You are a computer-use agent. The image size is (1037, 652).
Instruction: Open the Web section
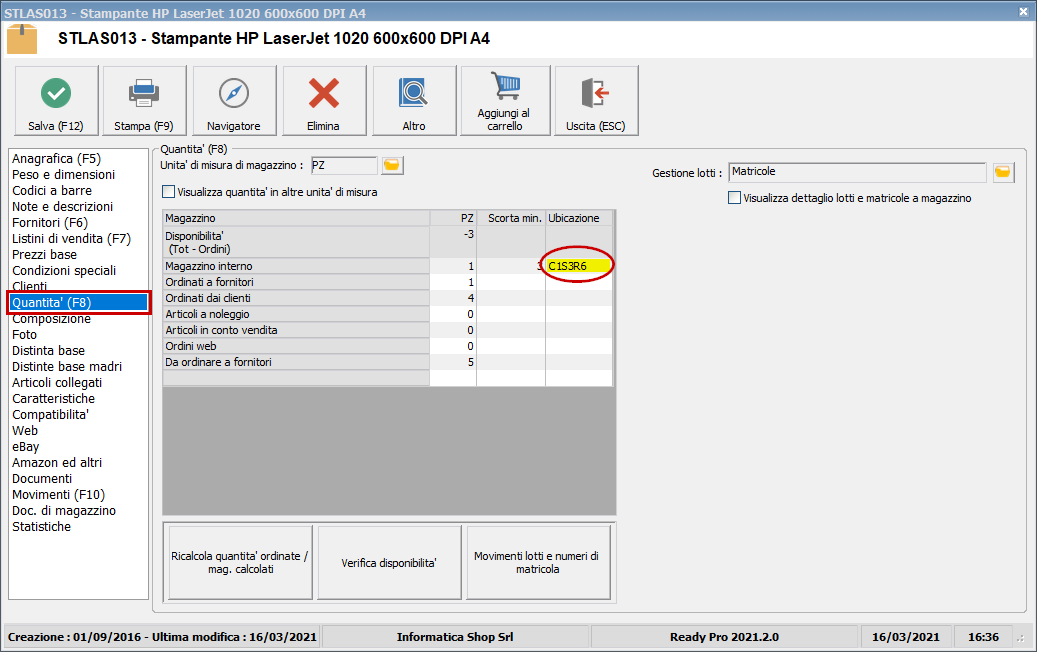coord(25,430)
